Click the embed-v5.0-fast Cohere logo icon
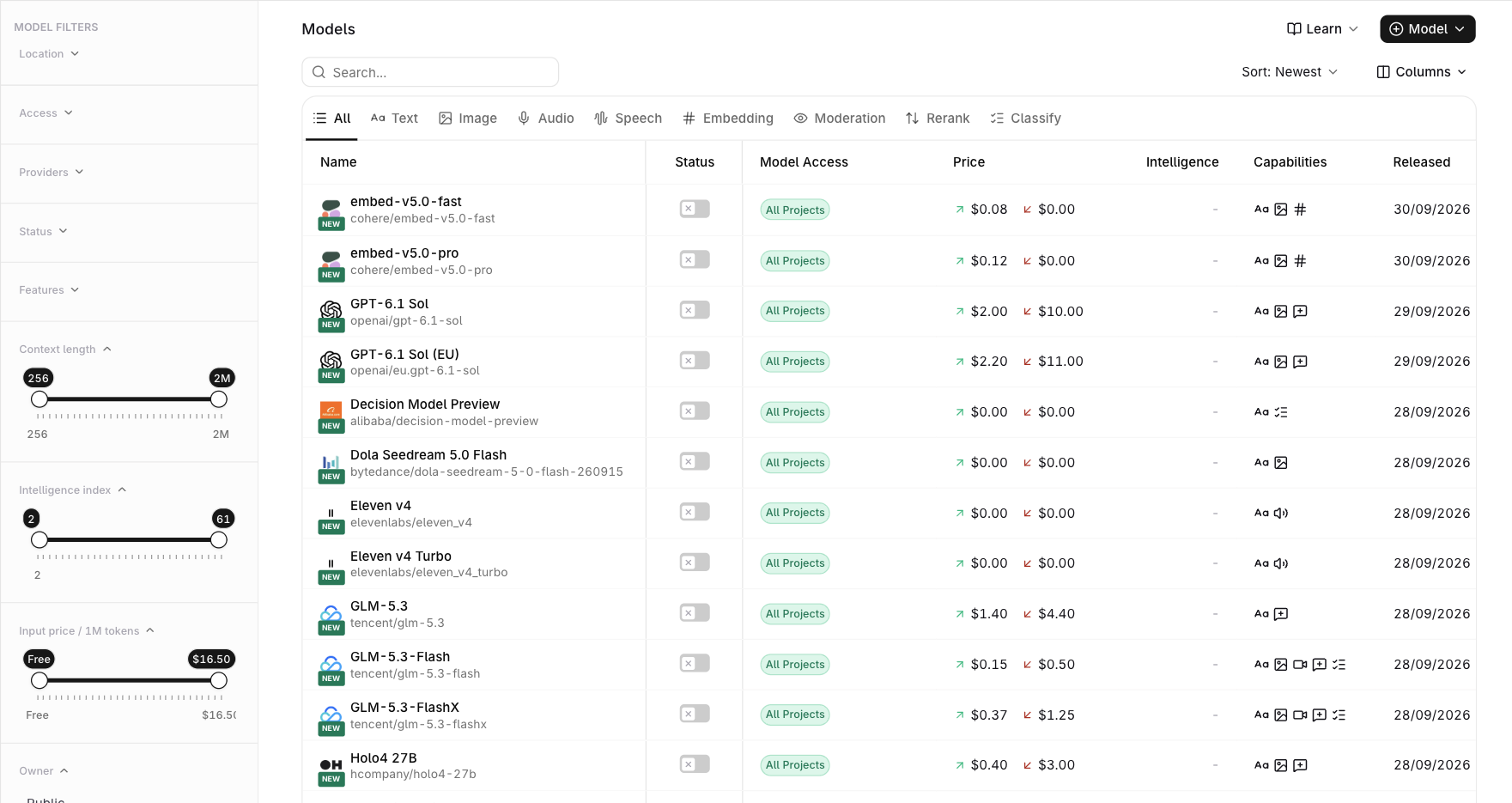Screen dimensions: 1512x803 click(331, 208)
